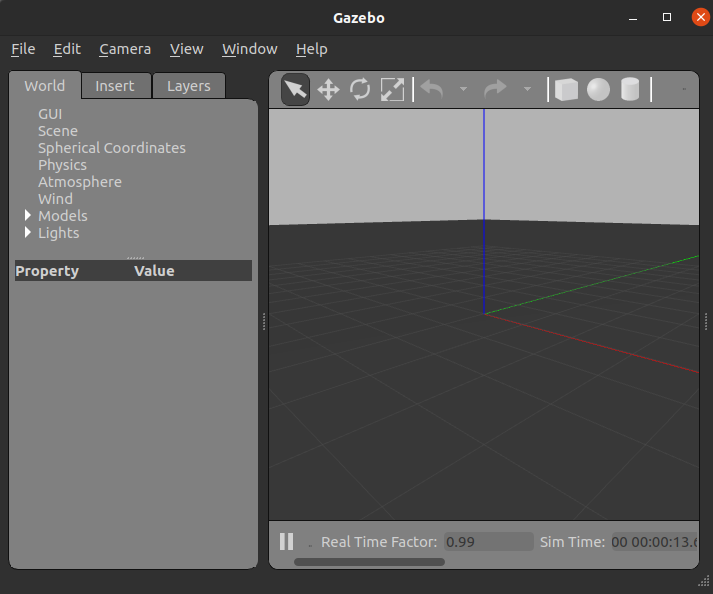Expand the Lights tree item
The width and height of the screenshot is (713, 594).
pos(28,233)
